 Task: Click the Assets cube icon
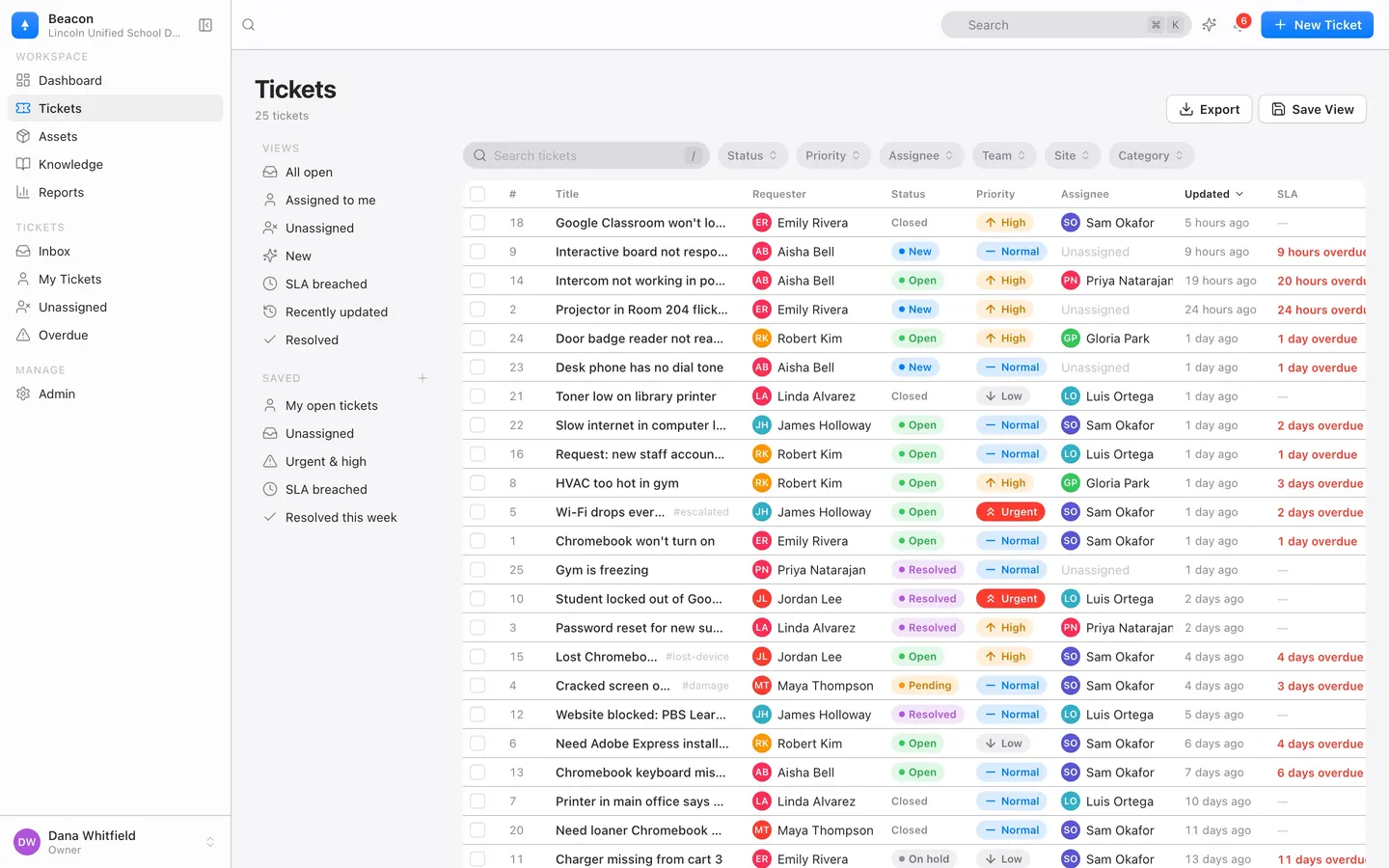[23, 136]
